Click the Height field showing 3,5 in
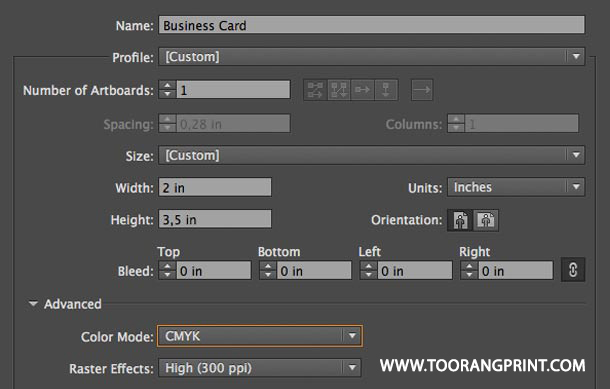610x389 pixels. 215,219
